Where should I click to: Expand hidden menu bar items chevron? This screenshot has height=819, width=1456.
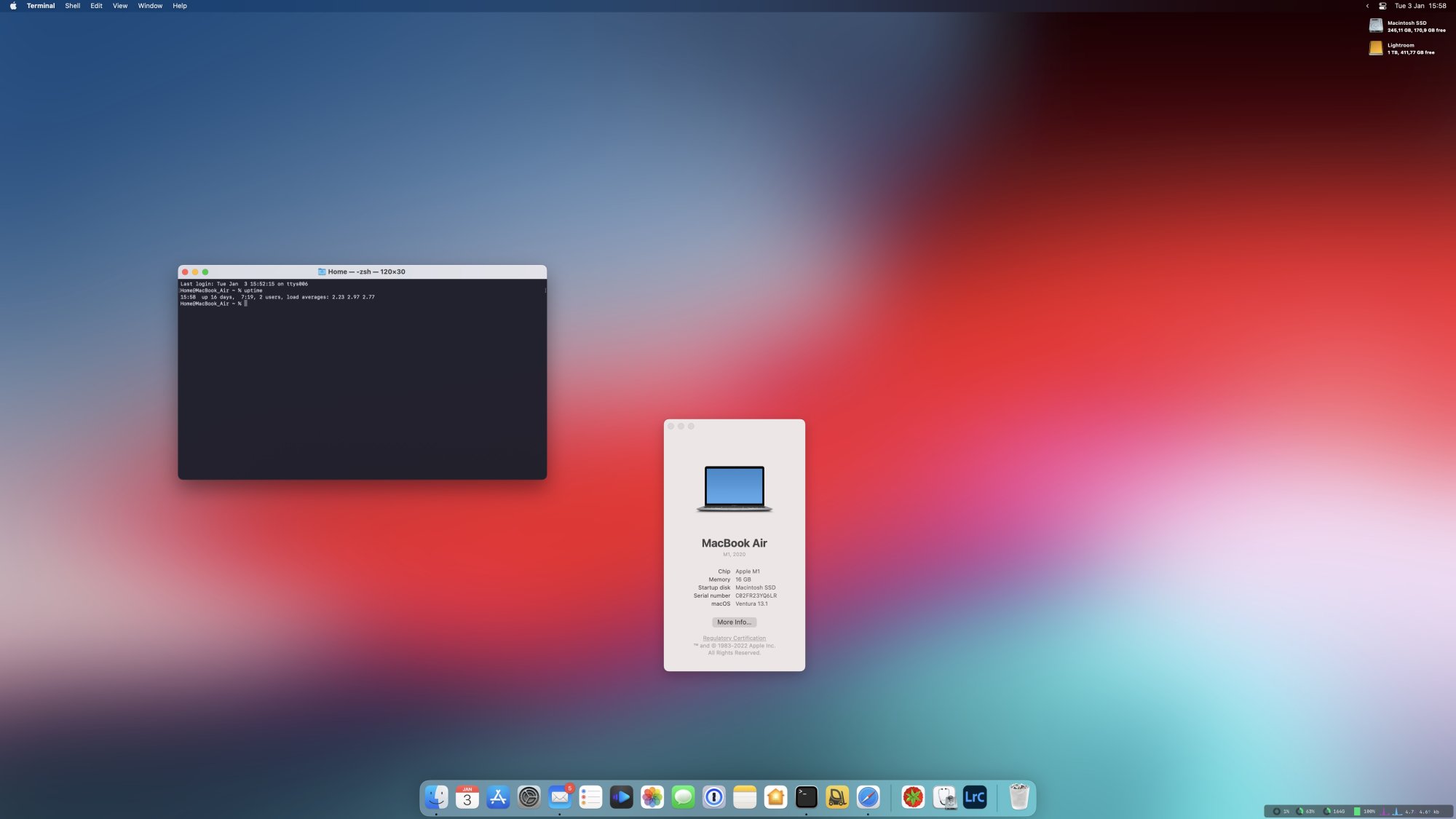(1367, 6)
